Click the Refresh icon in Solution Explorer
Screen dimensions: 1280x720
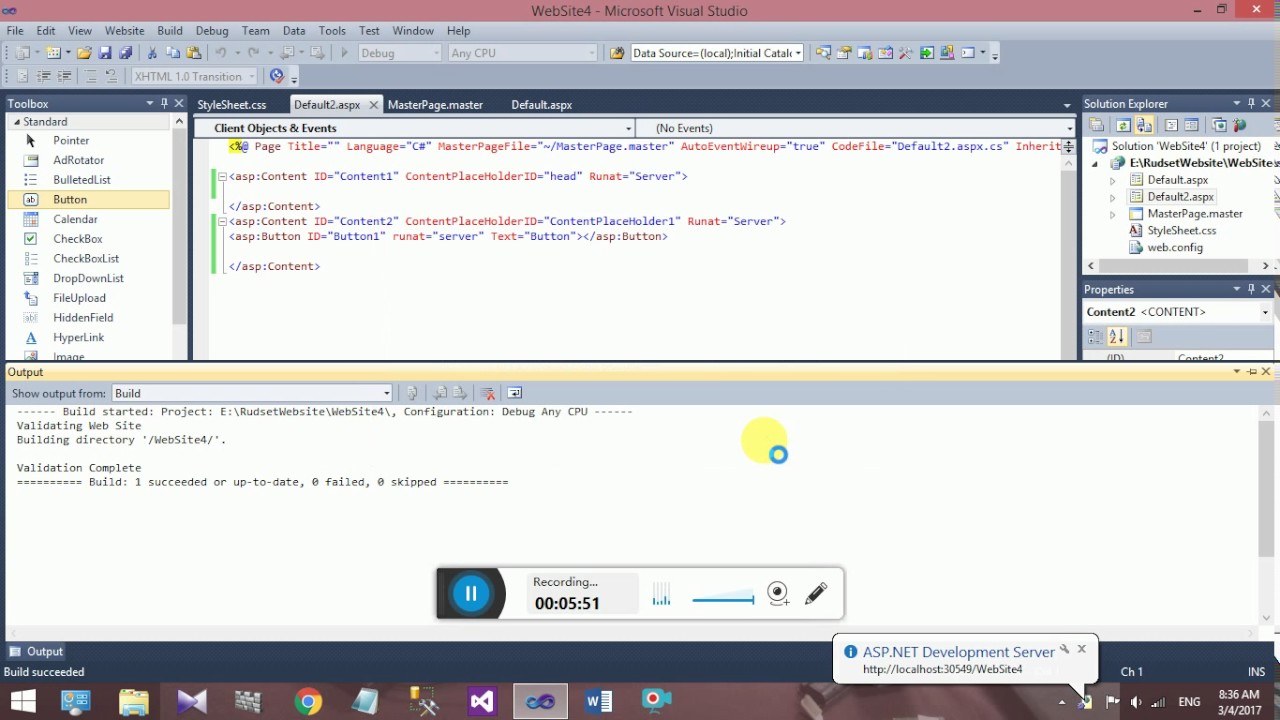click(1123, 126)
